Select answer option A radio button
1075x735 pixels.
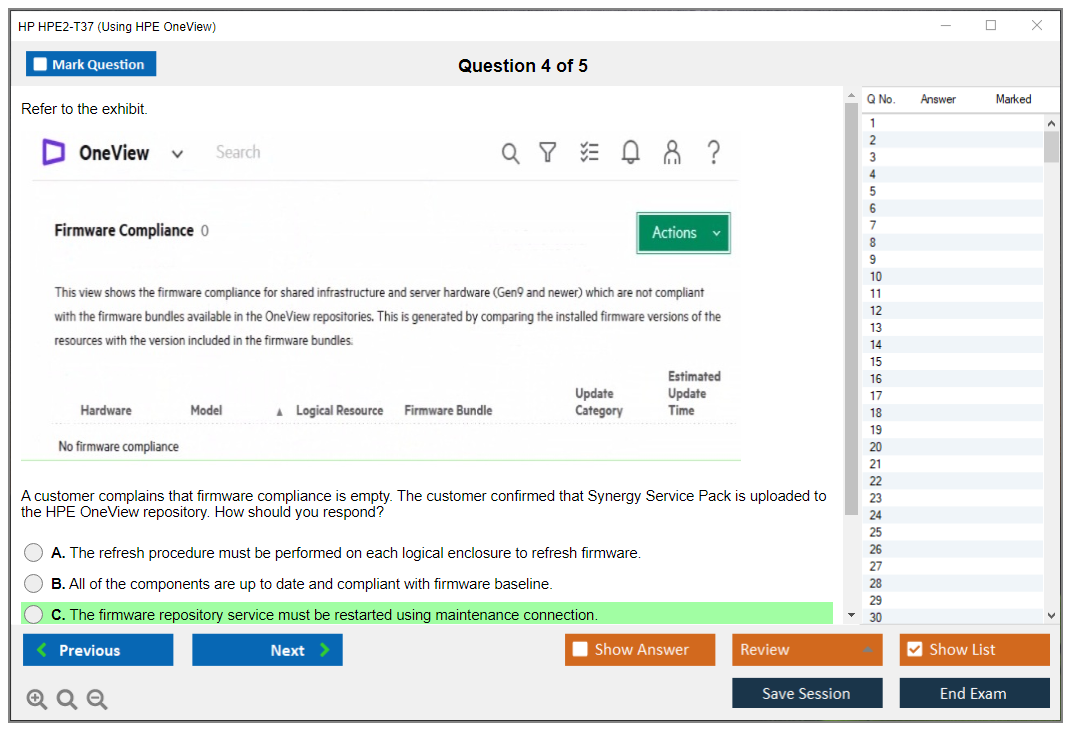point(34,553)
